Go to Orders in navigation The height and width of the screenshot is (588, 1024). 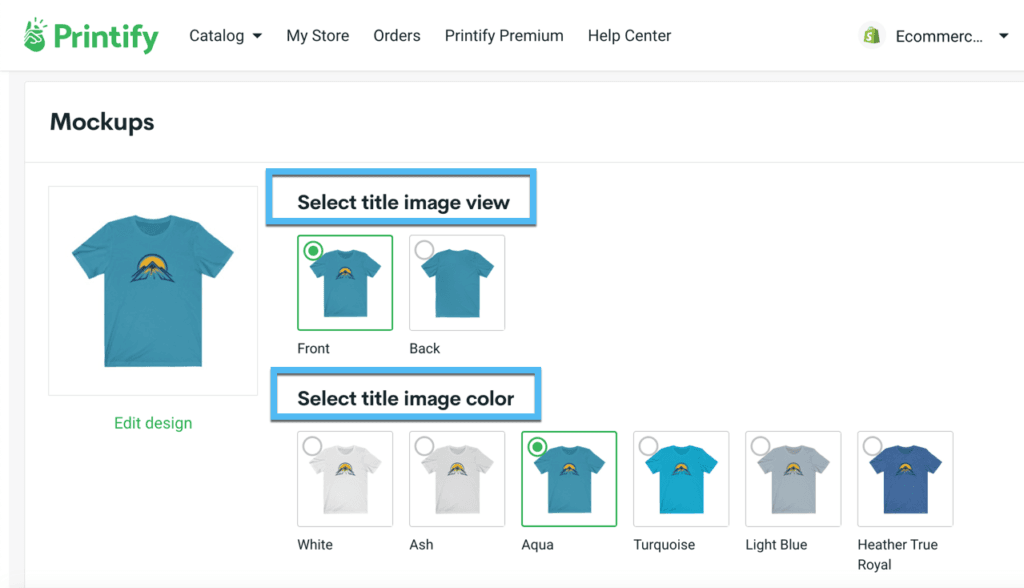[x=397, y=36]
